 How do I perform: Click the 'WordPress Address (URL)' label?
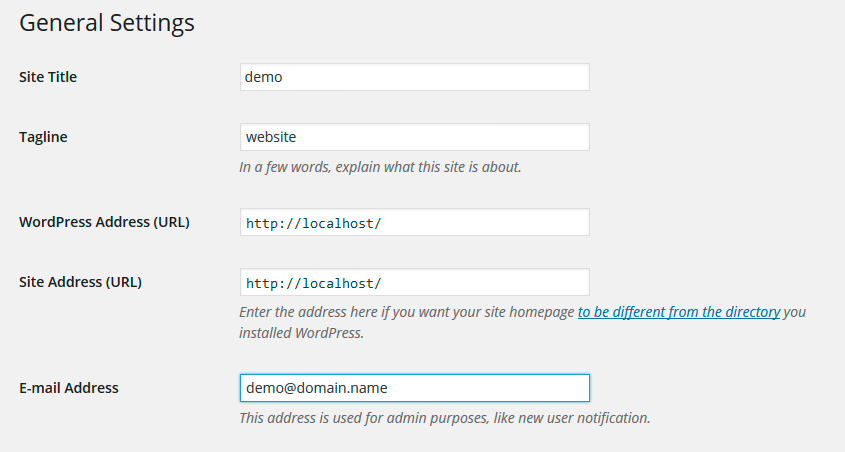click(x=104, y=222)
